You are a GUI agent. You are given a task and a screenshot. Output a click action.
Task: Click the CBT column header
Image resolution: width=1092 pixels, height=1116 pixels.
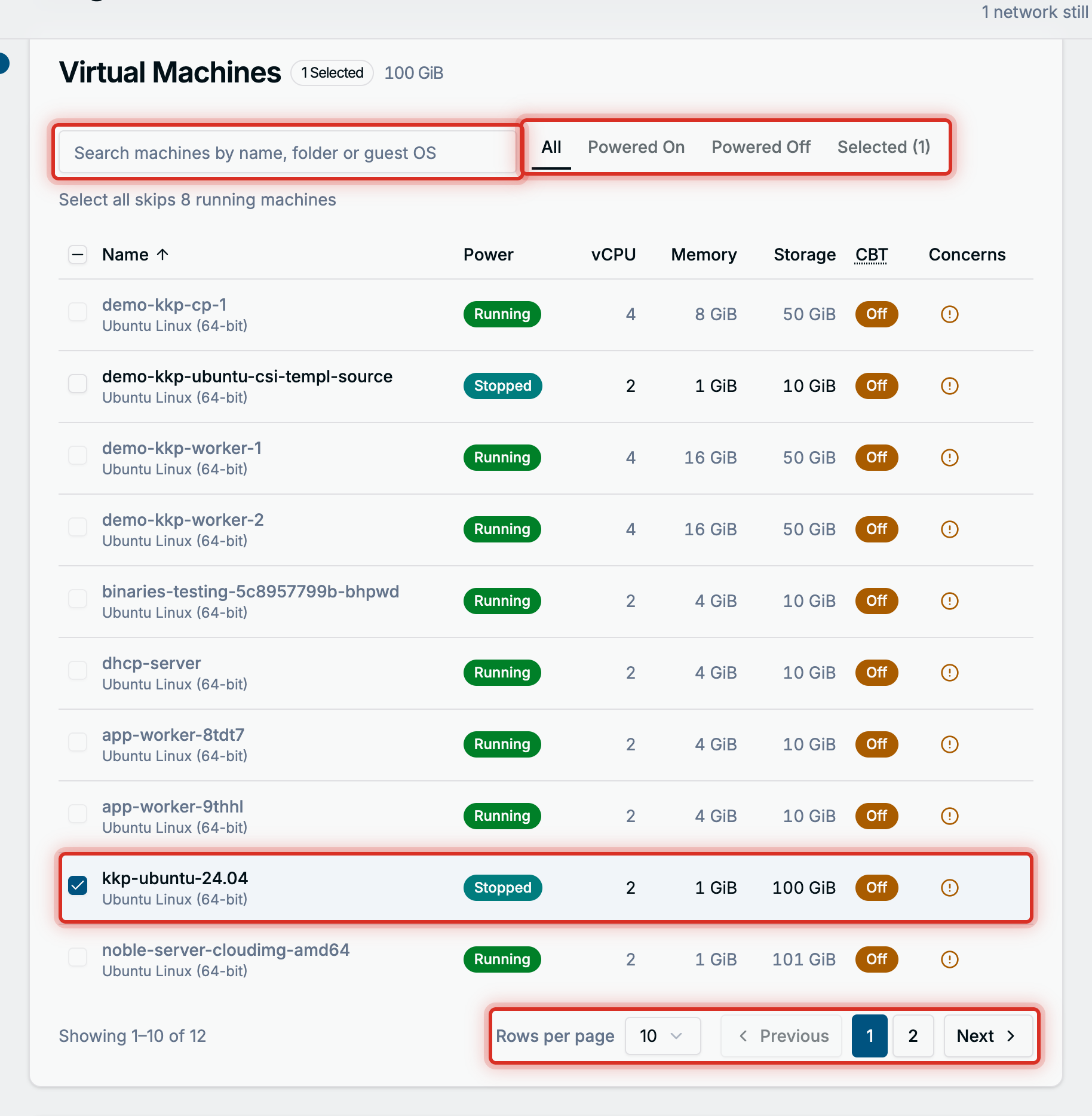click(871, 255)
